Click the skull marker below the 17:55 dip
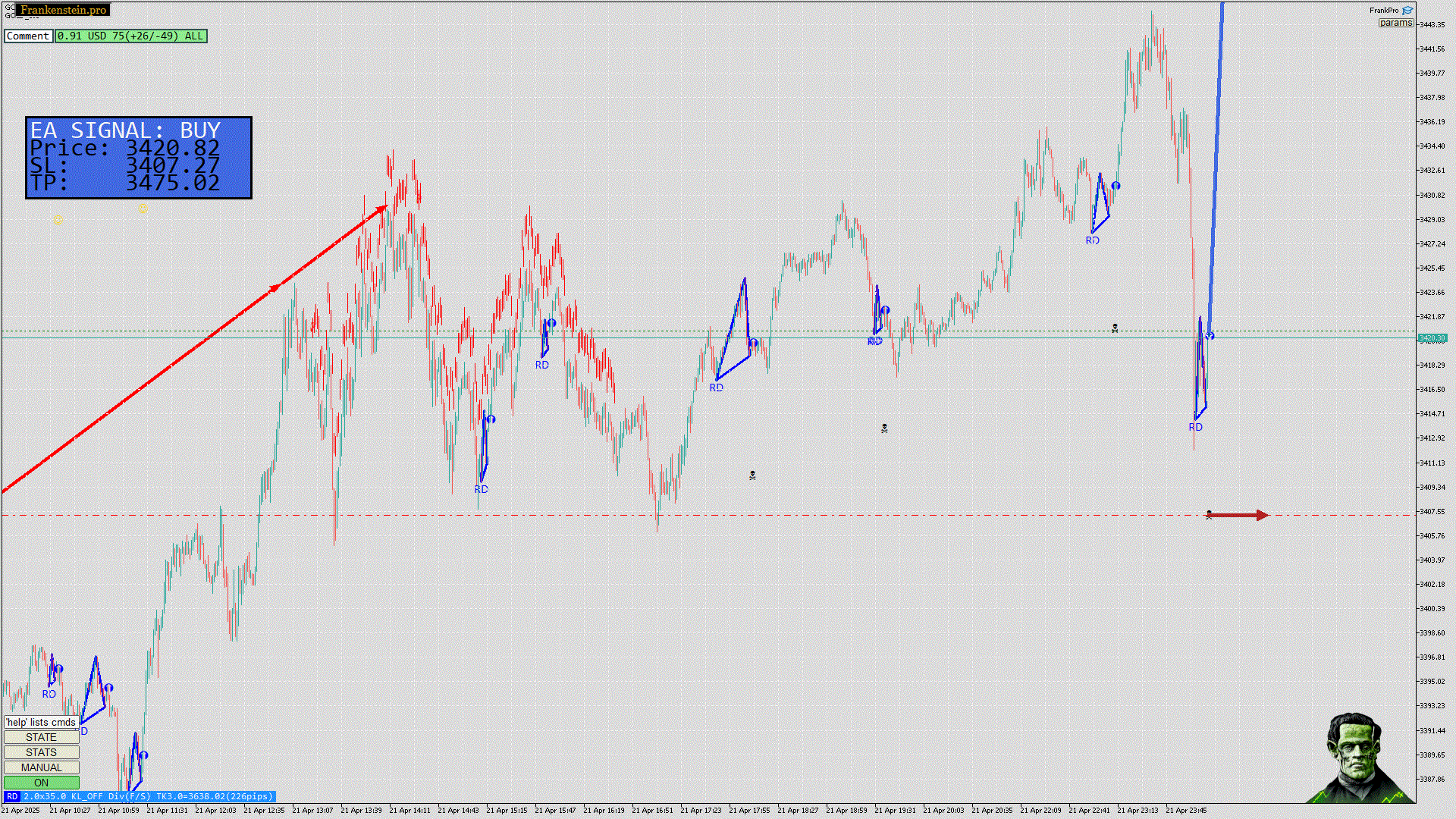This screenshot has height=819, width=1456. click(752, 475)
